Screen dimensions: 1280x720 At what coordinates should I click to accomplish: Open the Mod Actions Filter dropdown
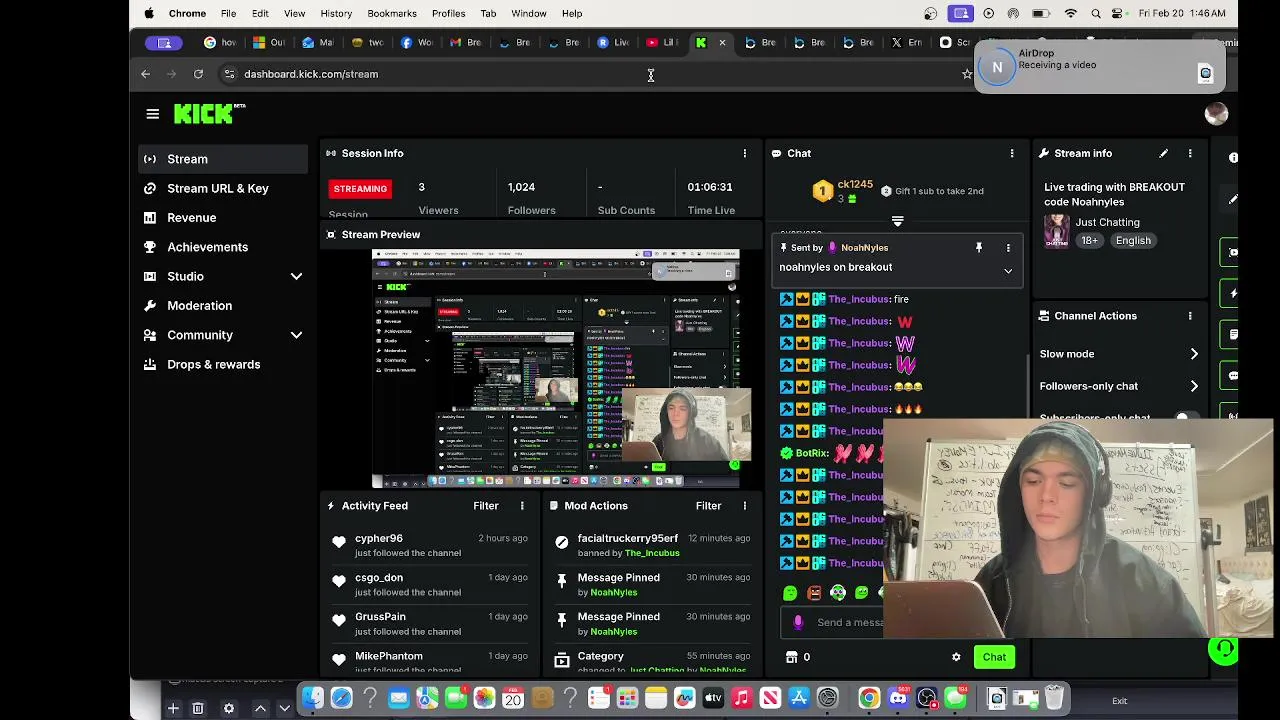[x=708, y=506]
